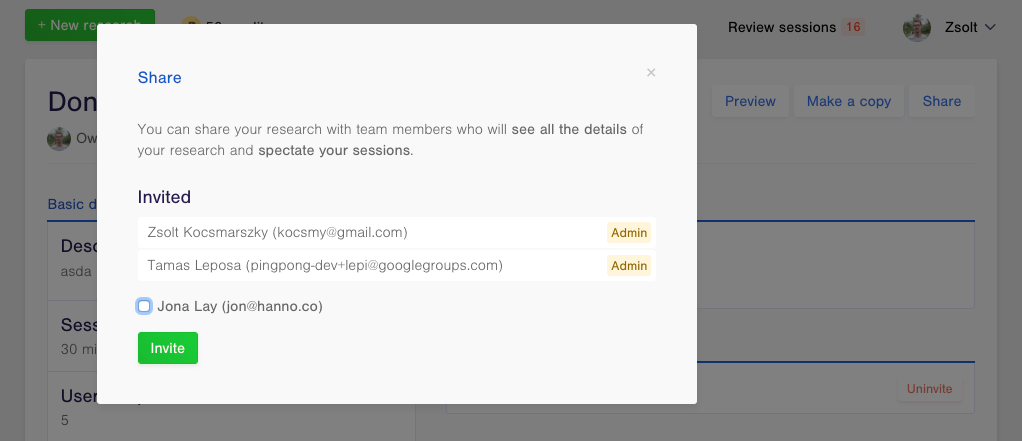The image size is (1022, 441).
Task: Open Review sessions link
Action: click(781, 27)
